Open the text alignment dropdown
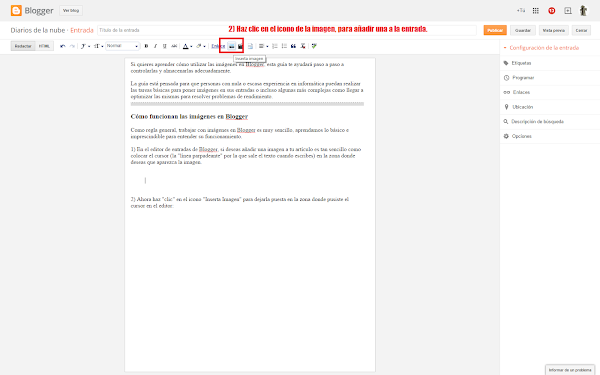This screenshot has width=600, height=375. (263, 46)
